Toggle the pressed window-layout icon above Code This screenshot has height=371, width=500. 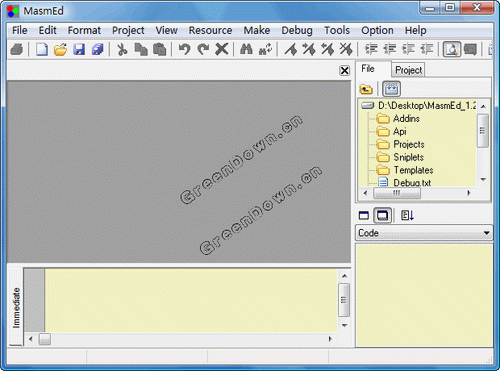point(382,215)
